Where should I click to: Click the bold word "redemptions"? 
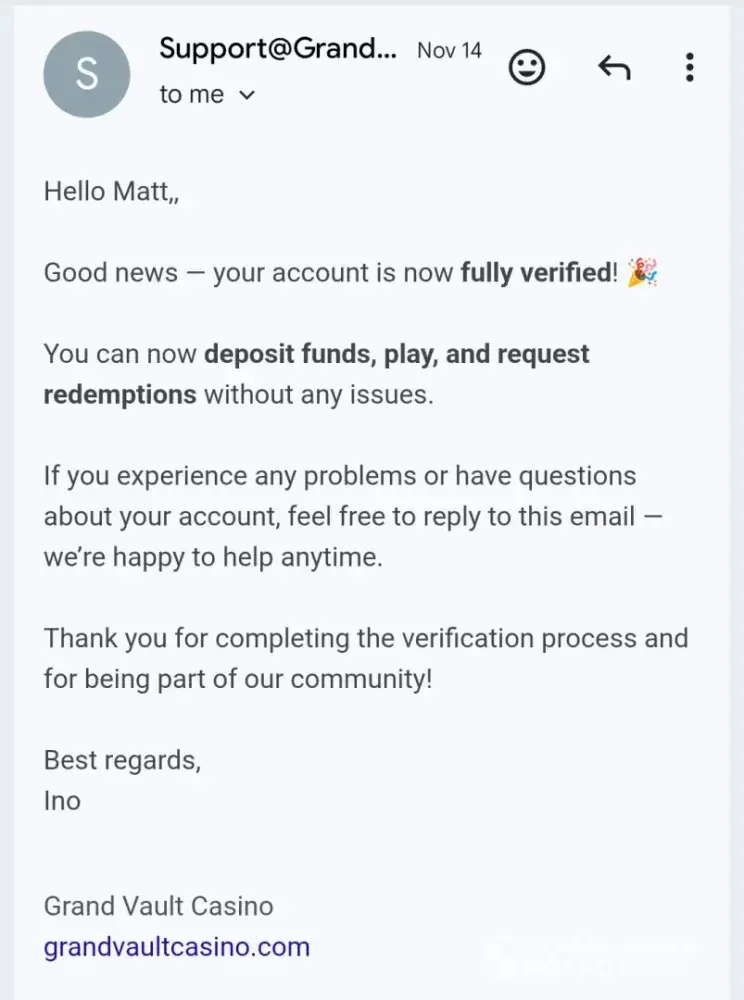pos(120,394)
